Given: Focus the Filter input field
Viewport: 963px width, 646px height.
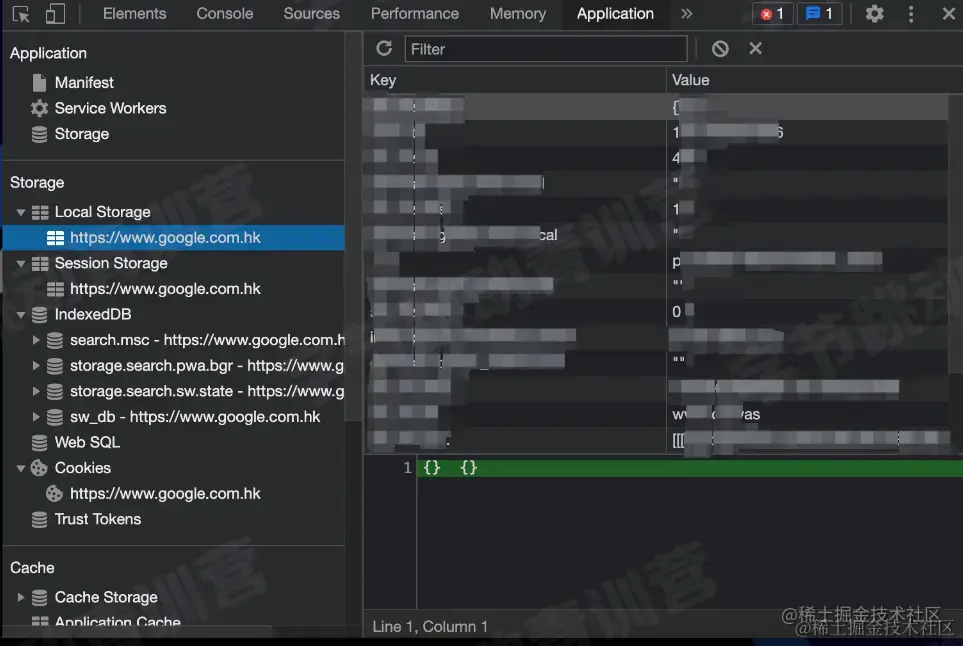Looking at the screenshot, I should pyautogui.click(x=545, y=49).
